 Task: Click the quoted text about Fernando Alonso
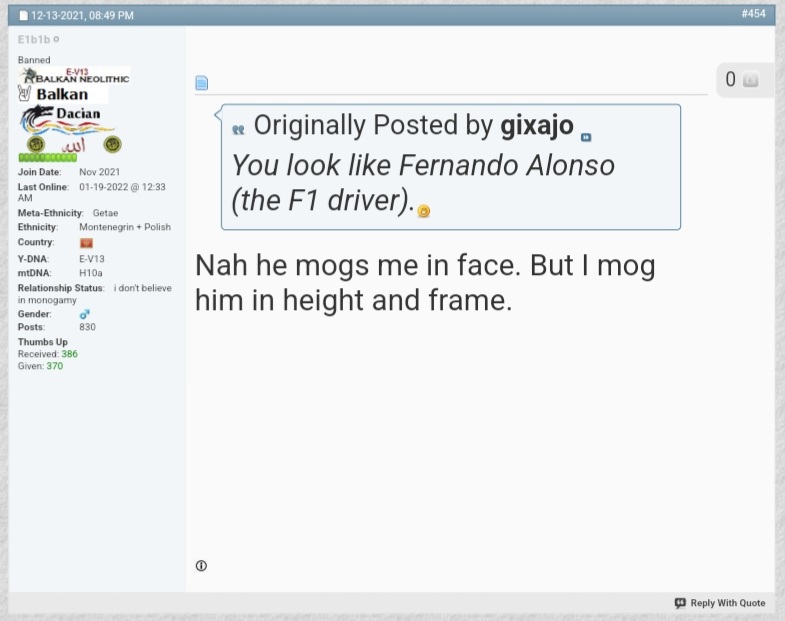click(423, 182)
